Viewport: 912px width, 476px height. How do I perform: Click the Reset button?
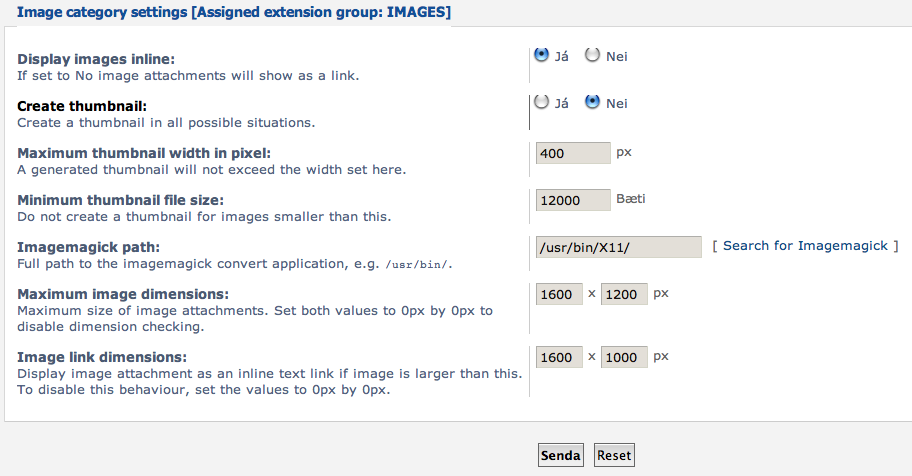[x=614, y=455]
